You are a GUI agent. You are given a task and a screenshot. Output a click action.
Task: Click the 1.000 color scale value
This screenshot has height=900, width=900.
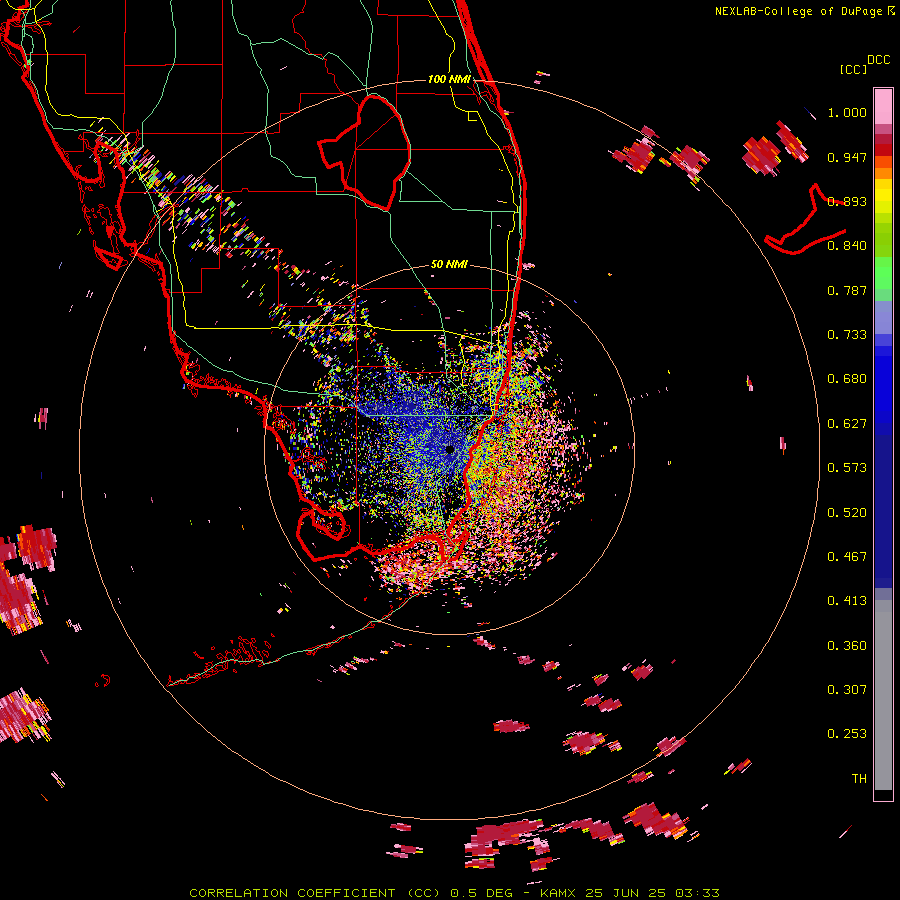click(x=847, y=112)
